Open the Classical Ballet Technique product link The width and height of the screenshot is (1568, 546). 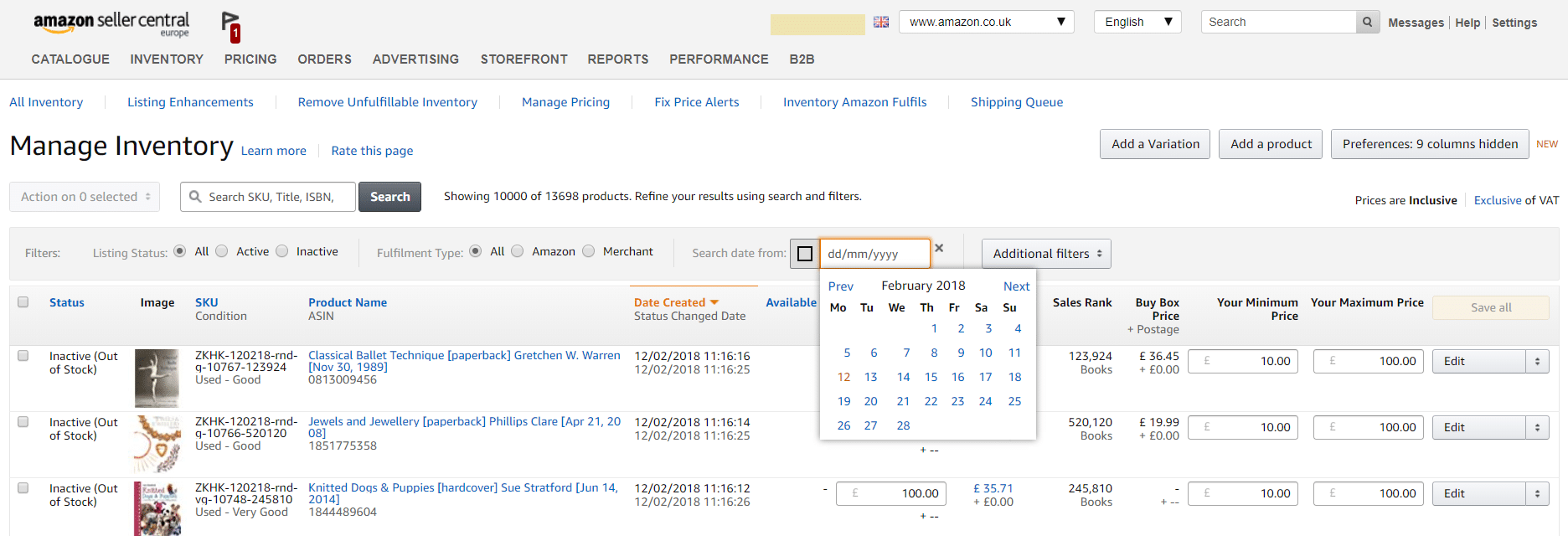(464, 361)
